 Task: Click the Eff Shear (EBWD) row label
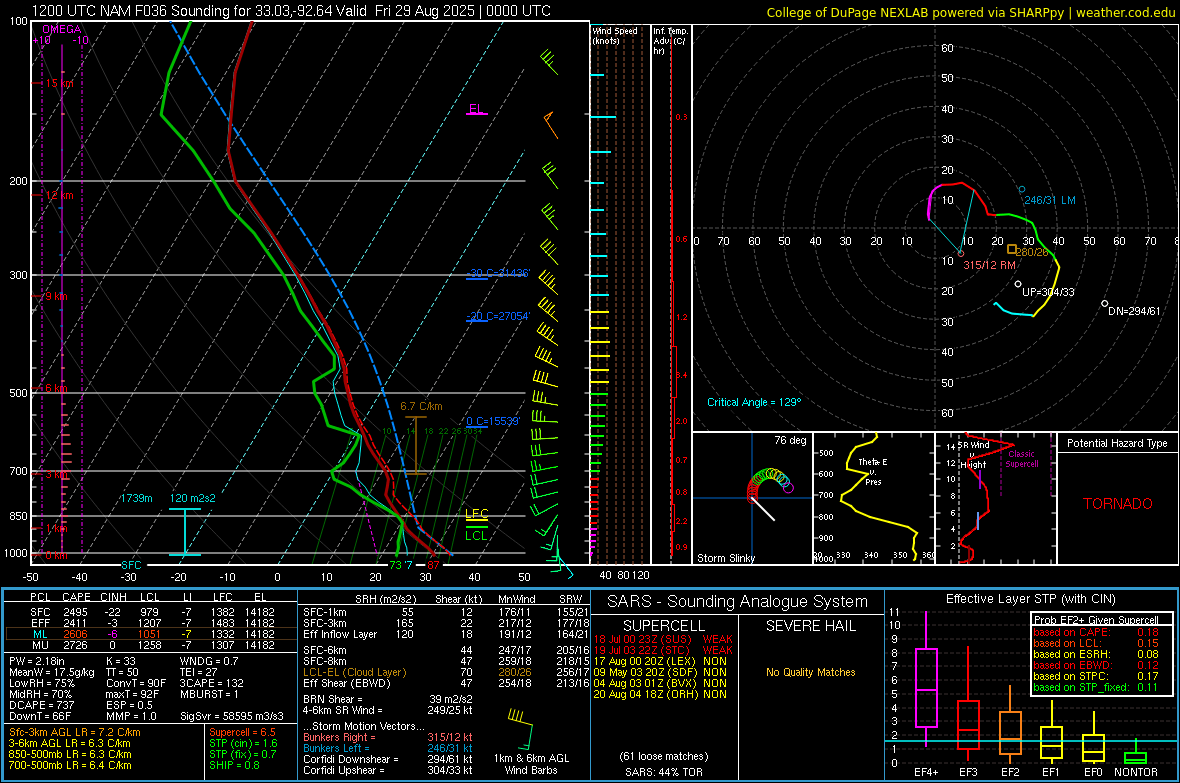tap(347, 684)
